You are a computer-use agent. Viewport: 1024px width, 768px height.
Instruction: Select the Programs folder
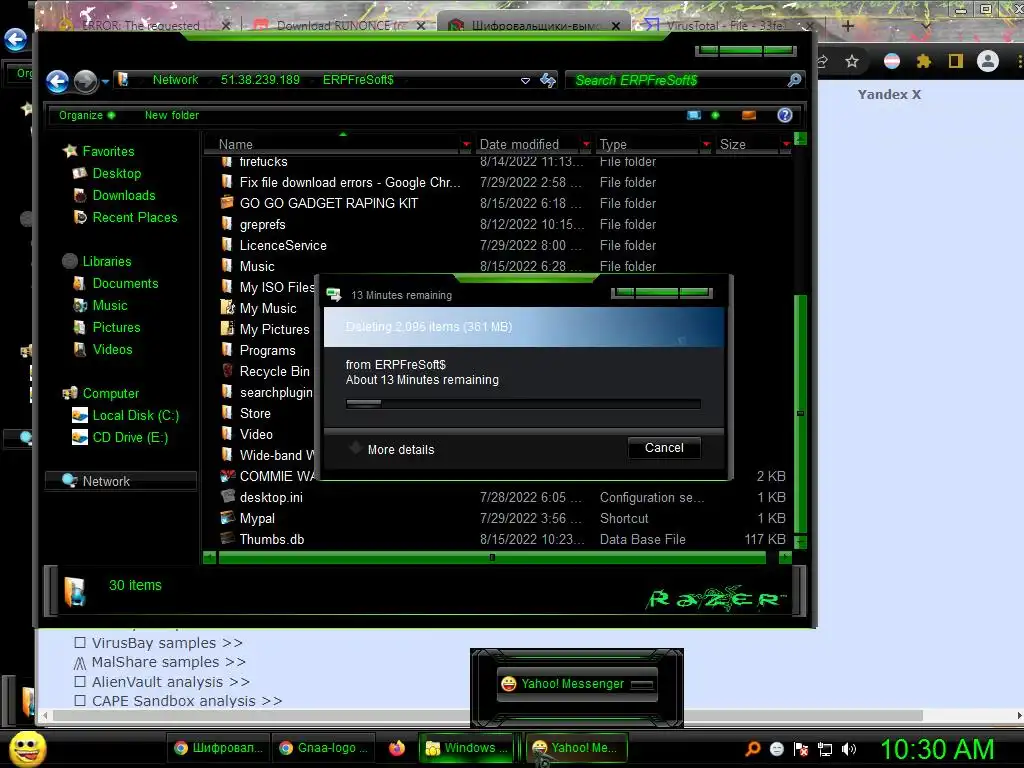pyautogui.click(x=267, y=351)
